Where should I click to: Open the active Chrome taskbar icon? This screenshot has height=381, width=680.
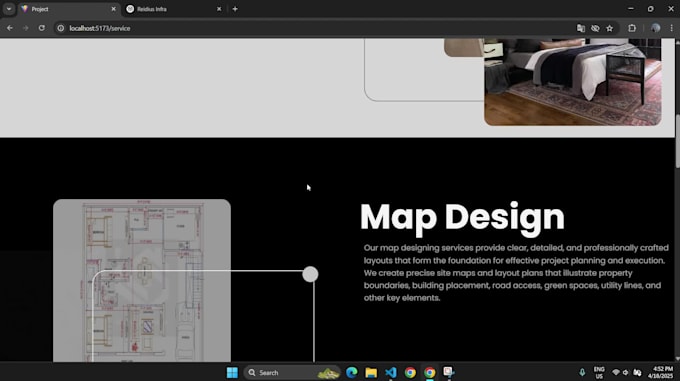pos(430,372)
